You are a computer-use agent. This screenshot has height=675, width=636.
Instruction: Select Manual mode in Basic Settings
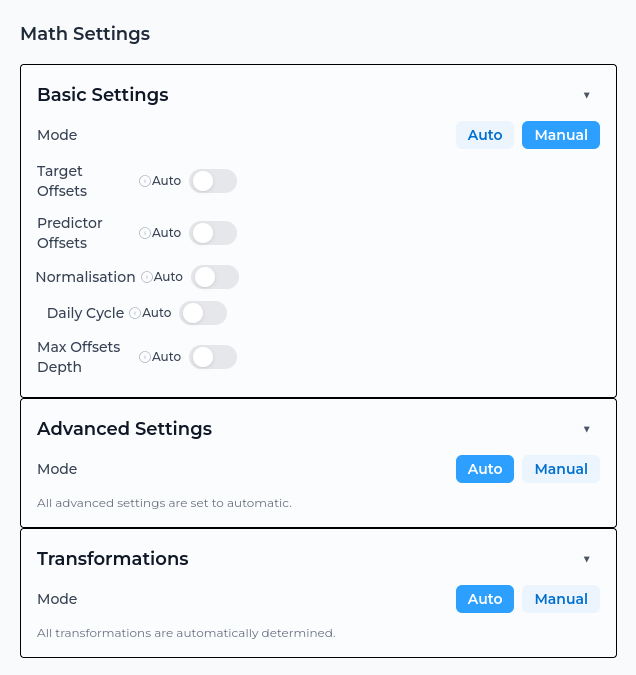[x=561, y=135]
